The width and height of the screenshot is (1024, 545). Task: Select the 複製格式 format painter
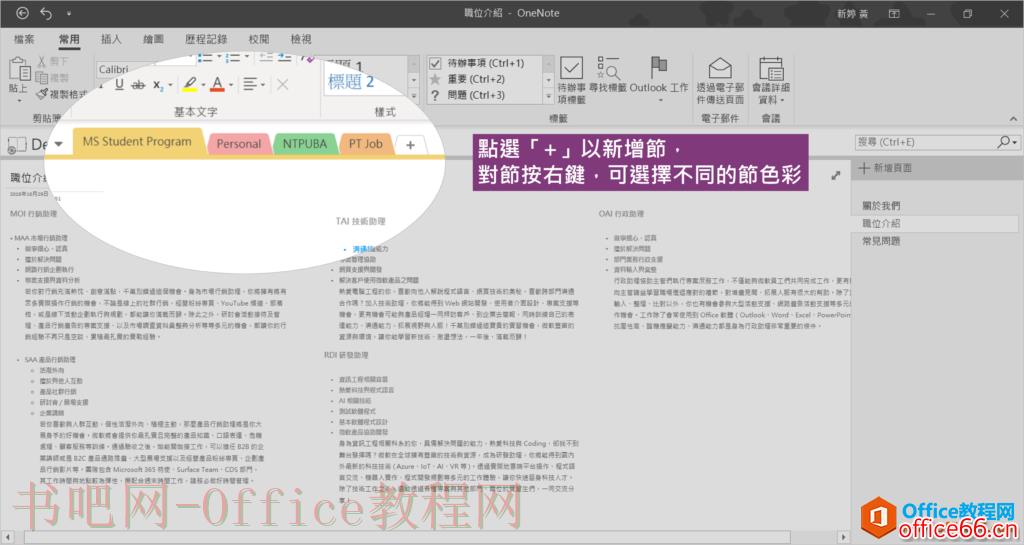[61, 94]
